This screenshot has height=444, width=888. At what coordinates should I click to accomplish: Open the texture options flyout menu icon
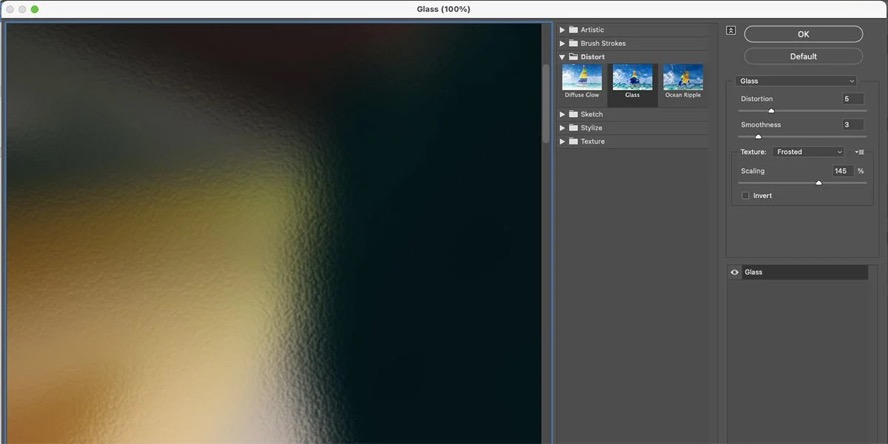(859, 152)
